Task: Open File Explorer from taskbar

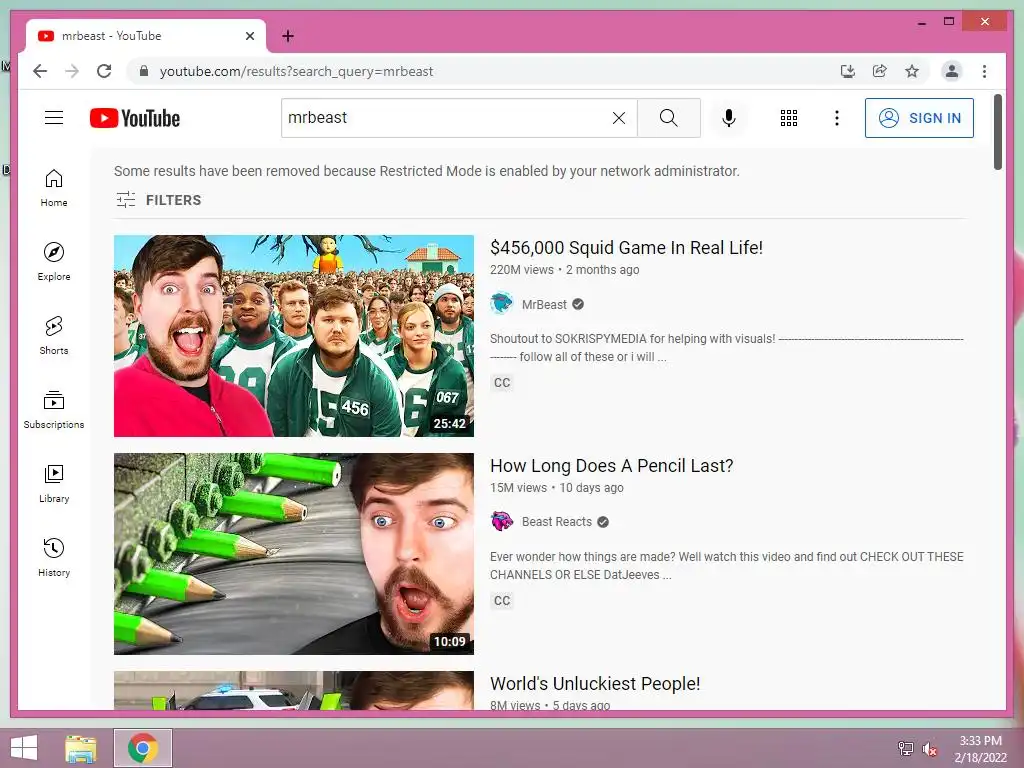Action: 81,748
